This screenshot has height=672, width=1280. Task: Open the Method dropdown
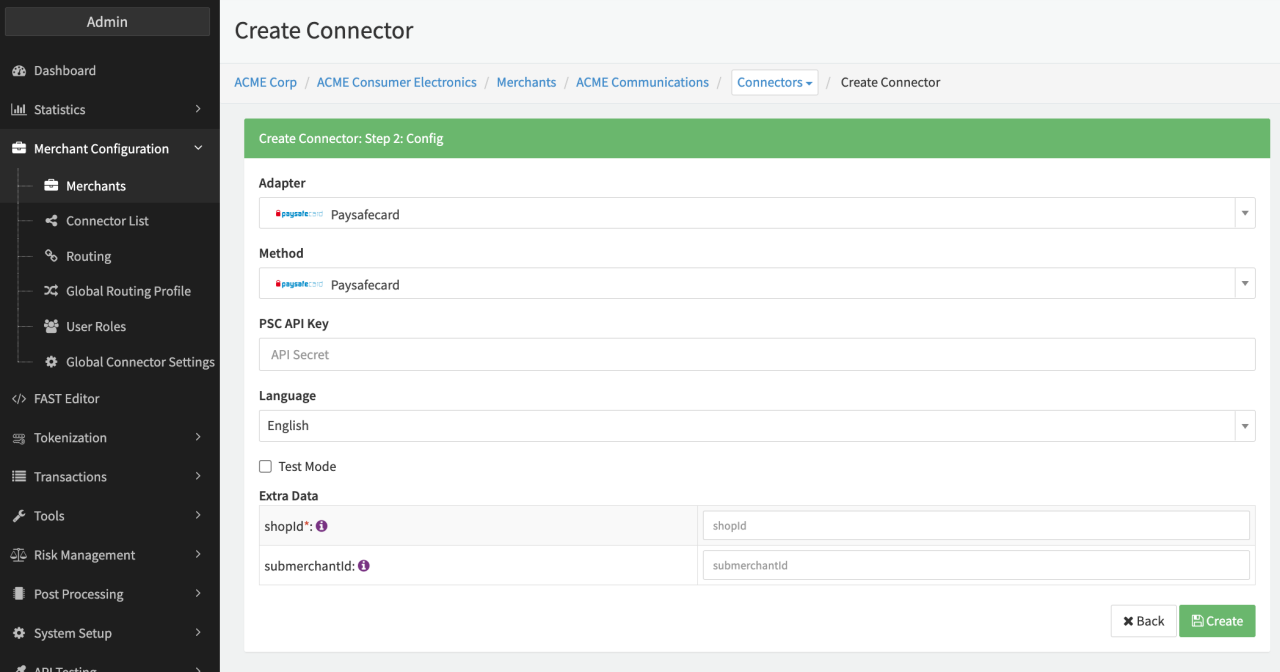coord(756,284)
